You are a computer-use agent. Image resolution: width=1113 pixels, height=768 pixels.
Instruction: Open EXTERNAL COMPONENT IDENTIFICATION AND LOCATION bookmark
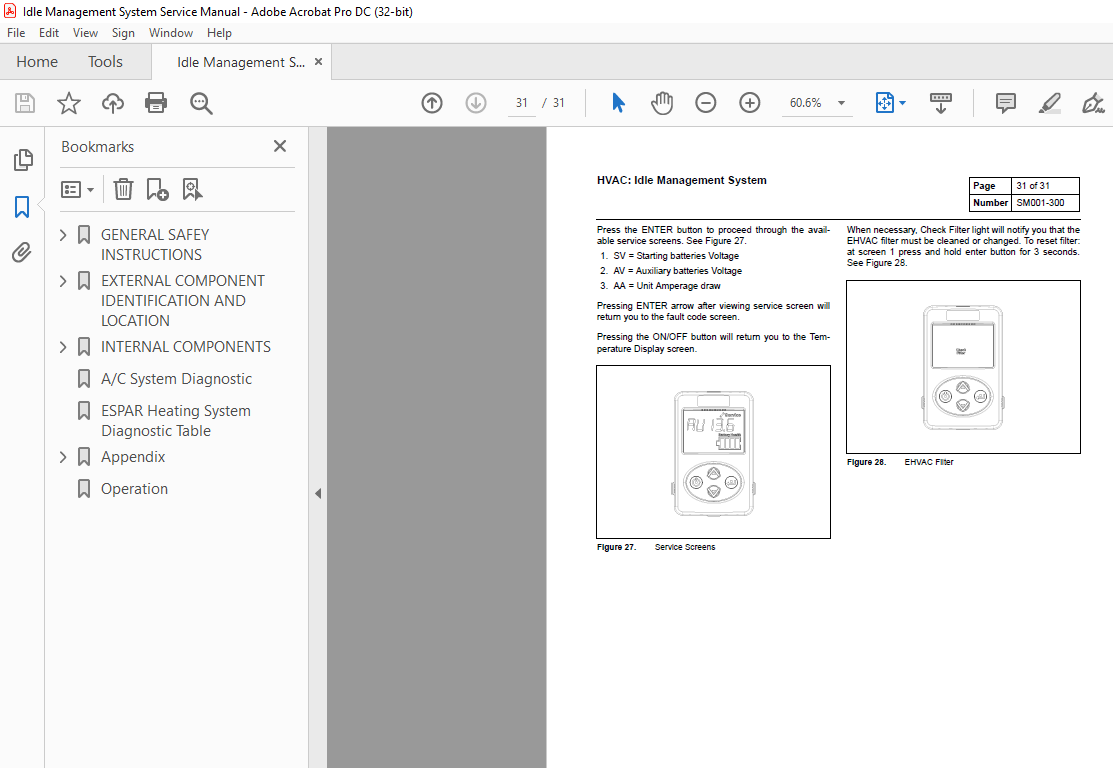[x=182, y=301]
